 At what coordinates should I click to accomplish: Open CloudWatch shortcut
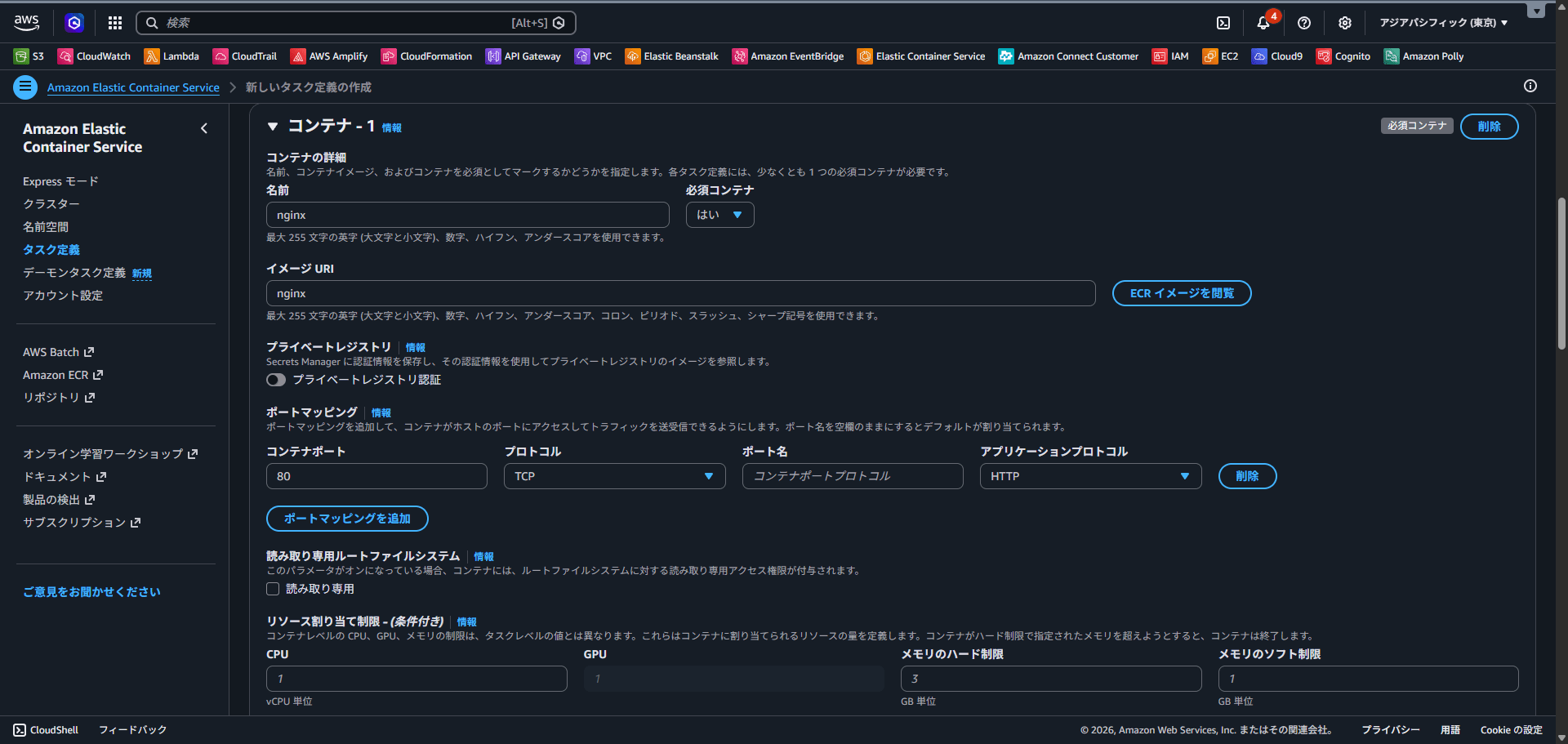click(x=94, y=56)
